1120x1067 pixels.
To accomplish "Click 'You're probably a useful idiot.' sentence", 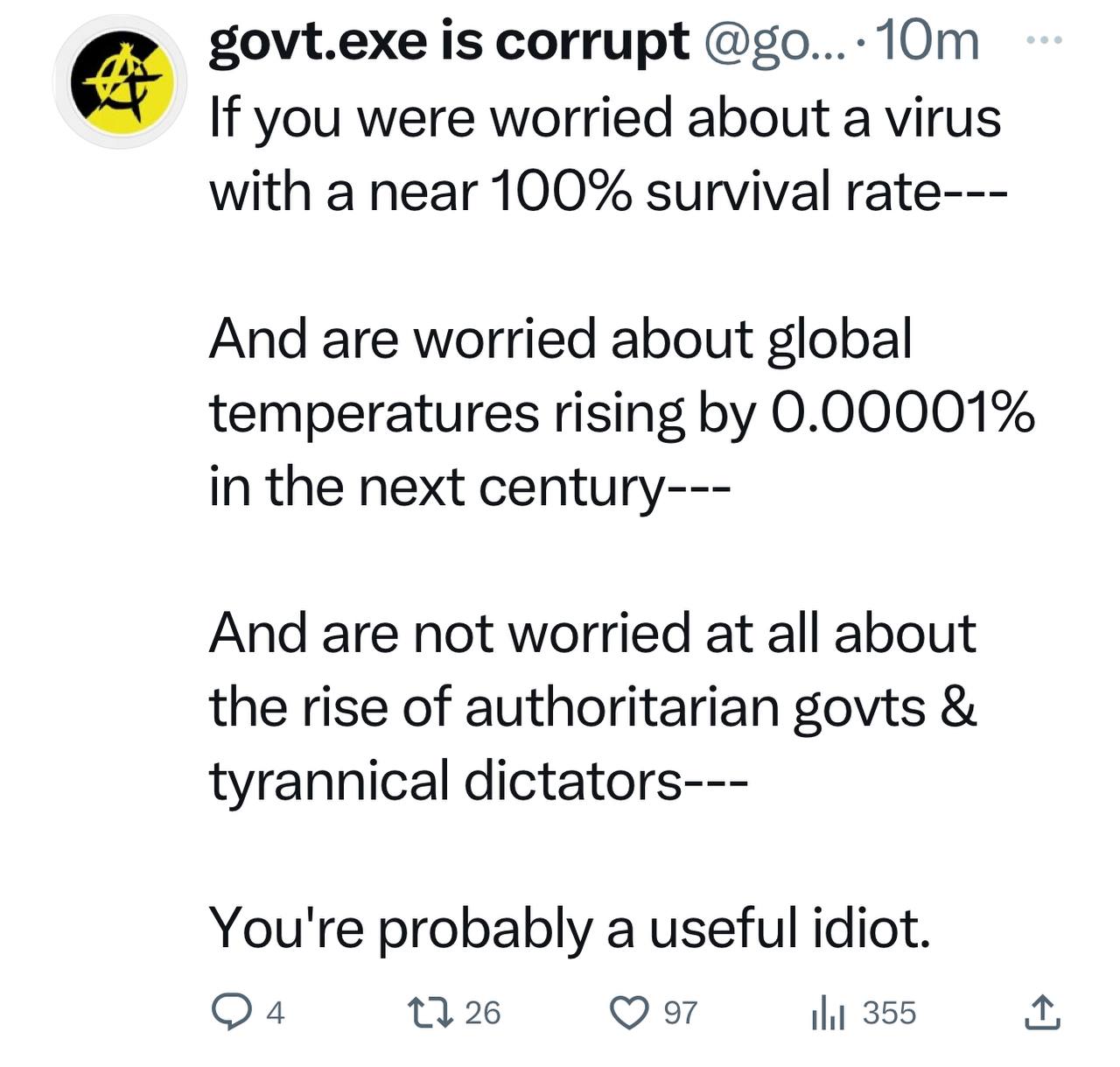I will pos(570,928).
